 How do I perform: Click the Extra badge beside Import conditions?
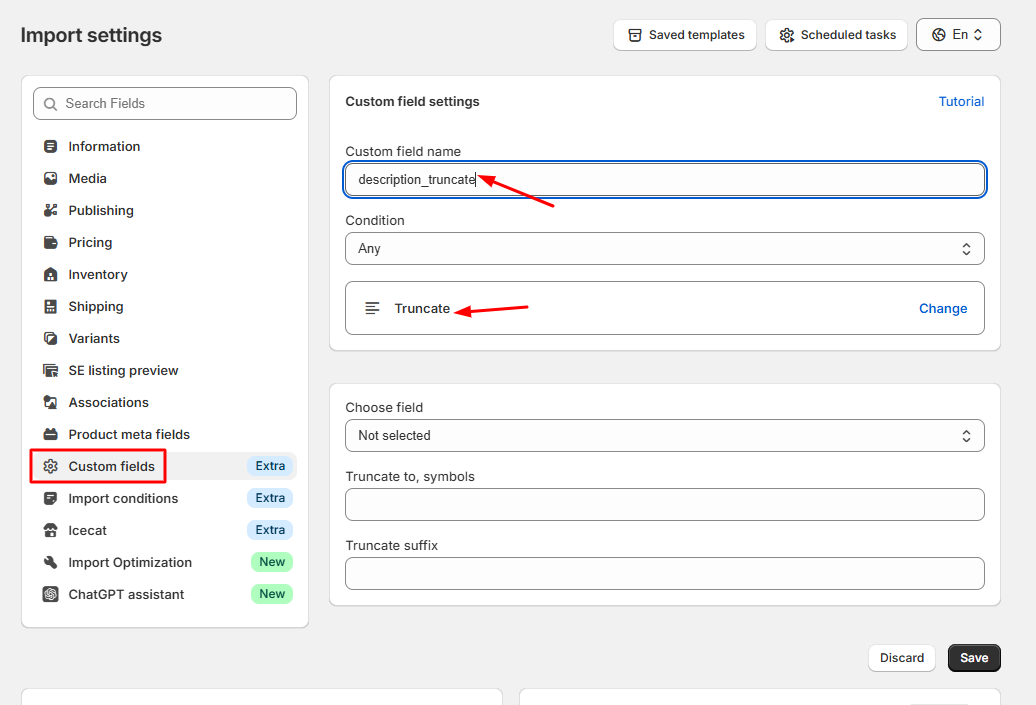pos(270,498)
